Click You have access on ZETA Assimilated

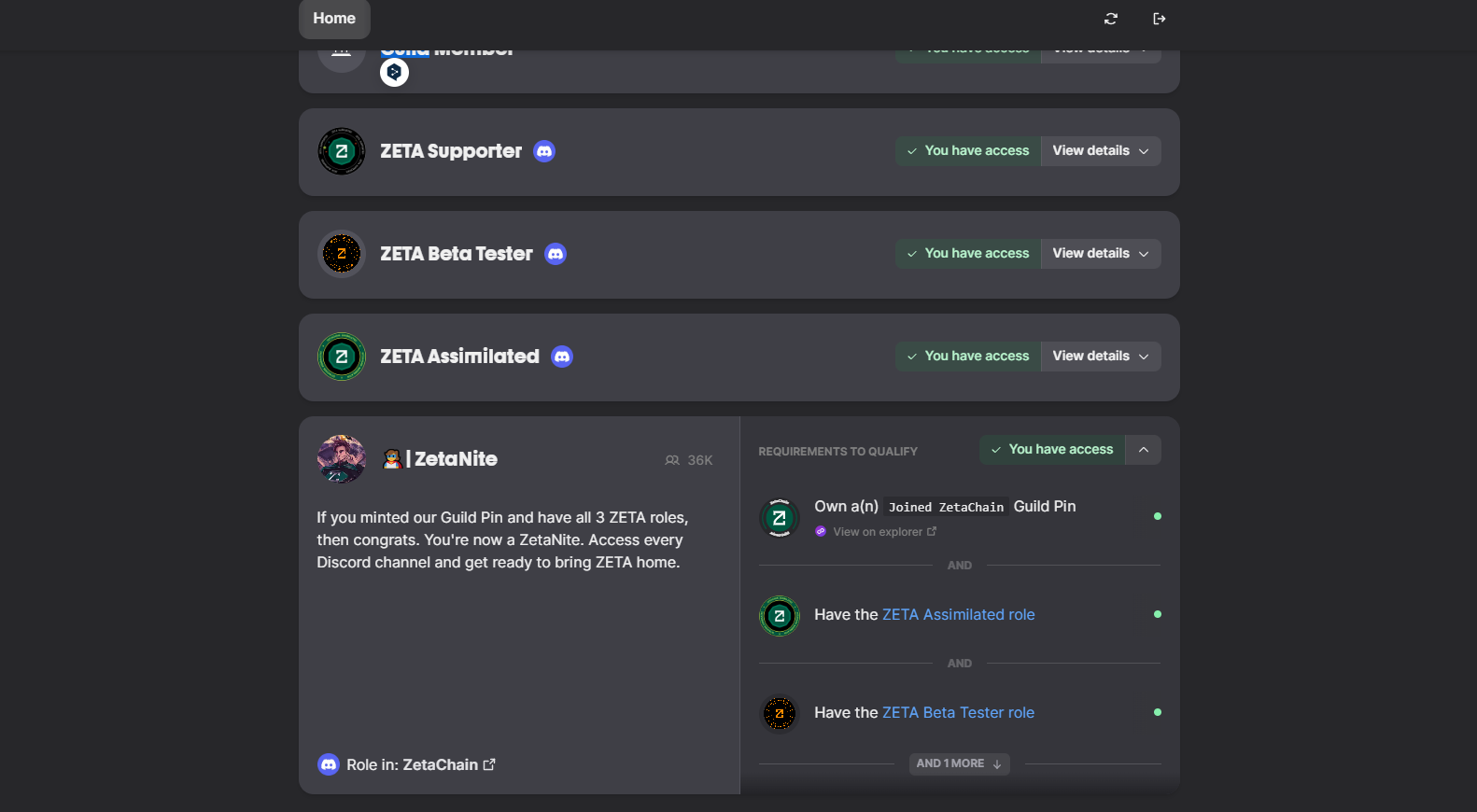[968, 357]
